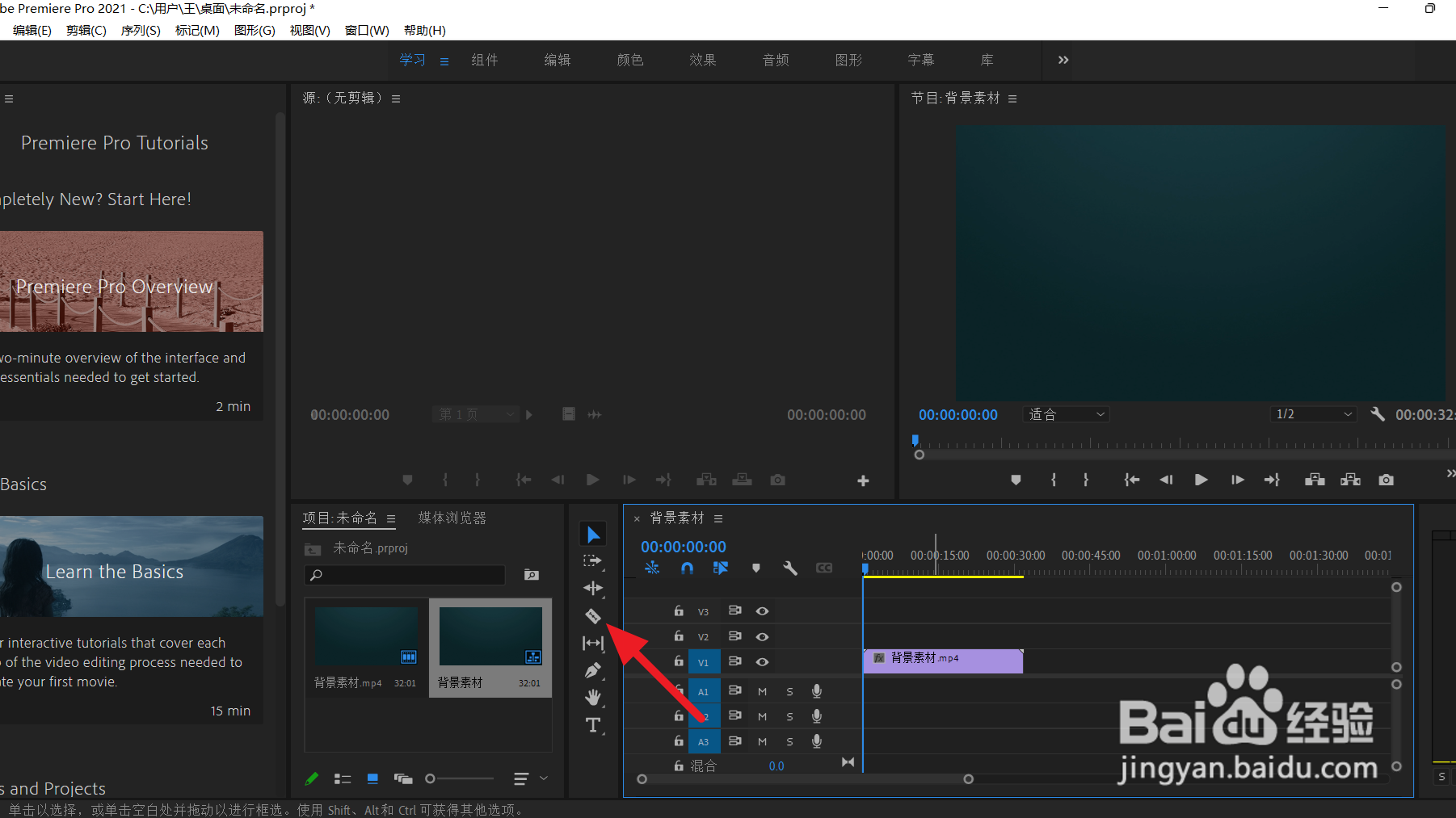Open the 窗口(W) menu
The height and width of the screenshot is (818, 1456).
point(367,30)
